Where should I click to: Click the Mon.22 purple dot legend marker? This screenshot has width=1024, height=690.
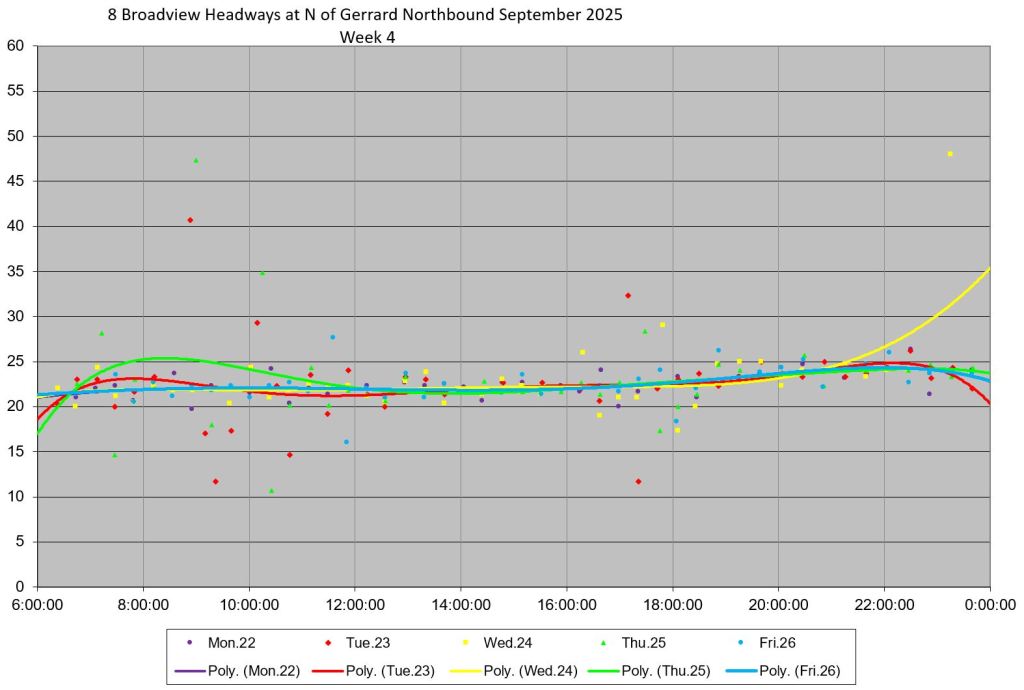[x=191, y=643]
